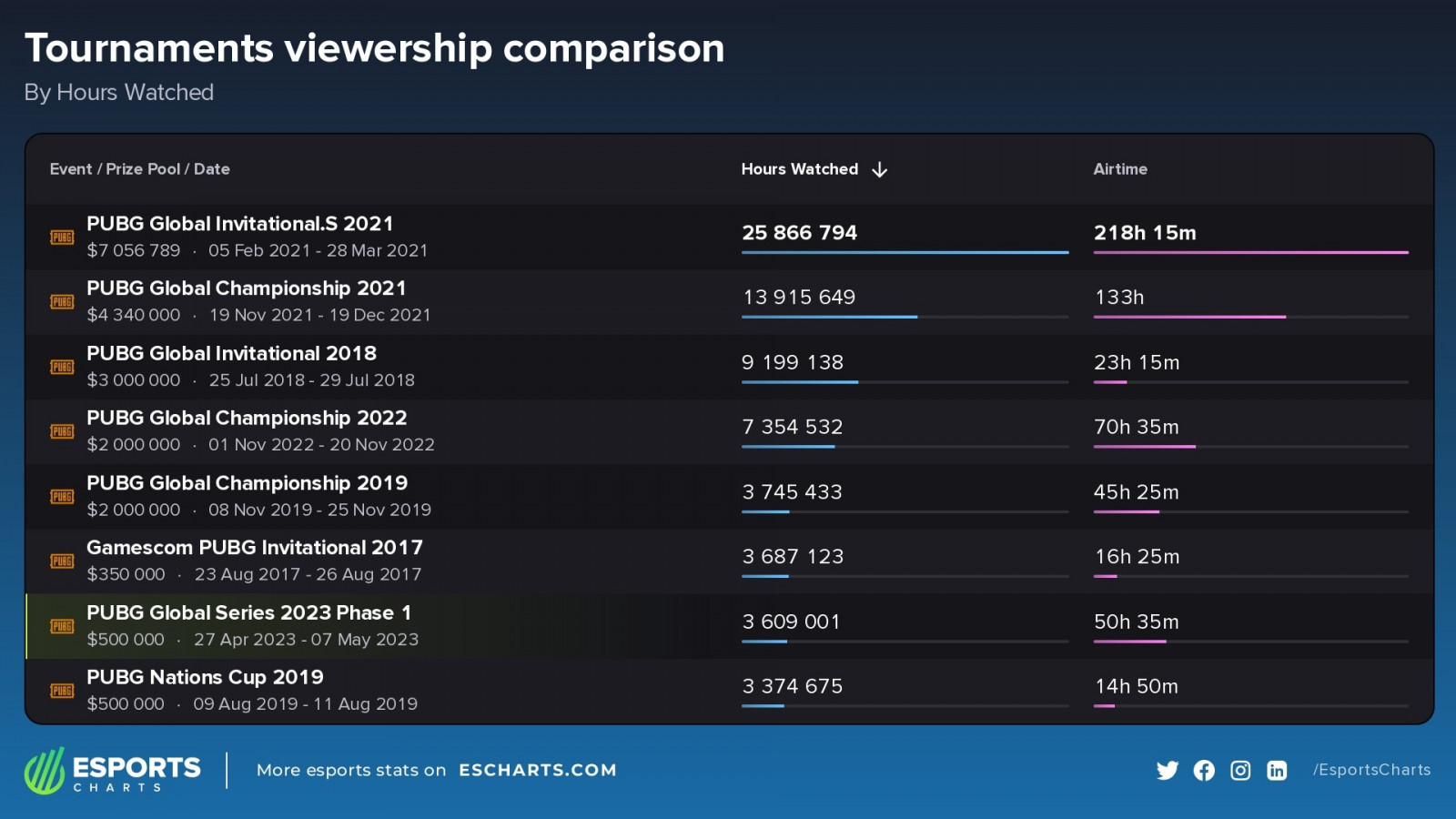Open PUBG Nations Cup 2019 event

point(206,678)
